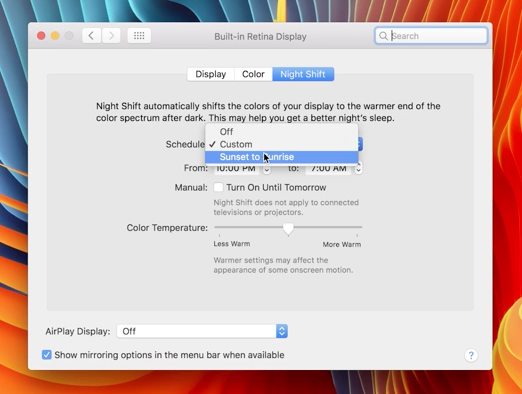
Task: Enable Turn On Until Tomorrow checkbox
Action: coord(218,187)
